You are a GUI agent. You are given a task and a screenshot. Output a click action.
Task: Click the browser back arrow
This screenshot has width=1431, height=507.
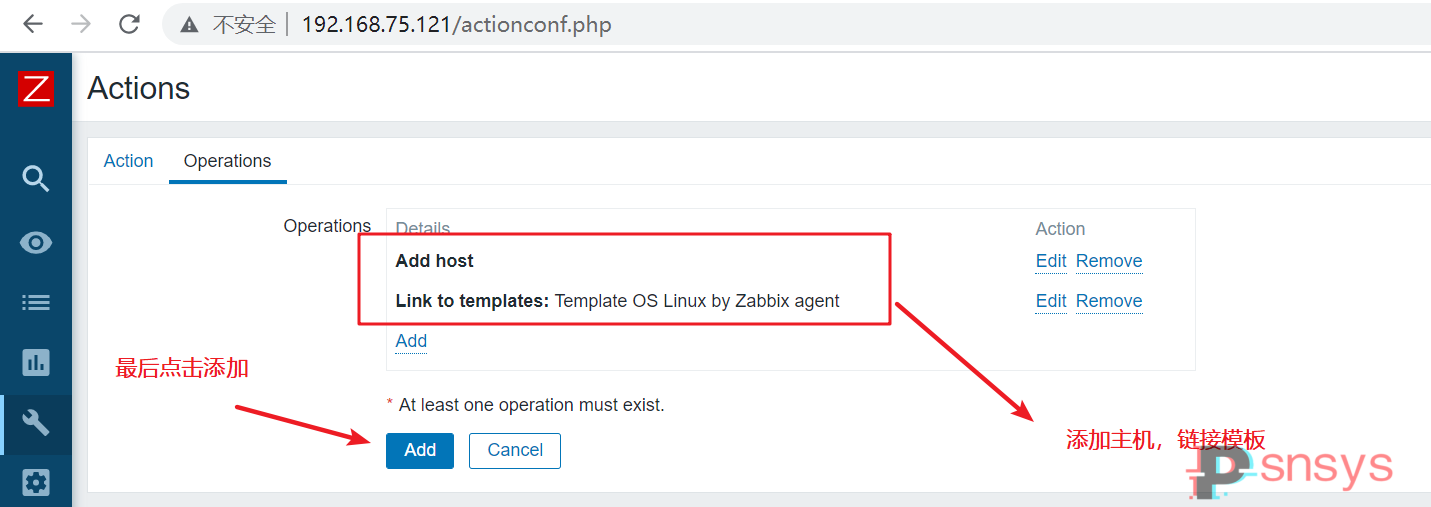(x=33, y=24)
